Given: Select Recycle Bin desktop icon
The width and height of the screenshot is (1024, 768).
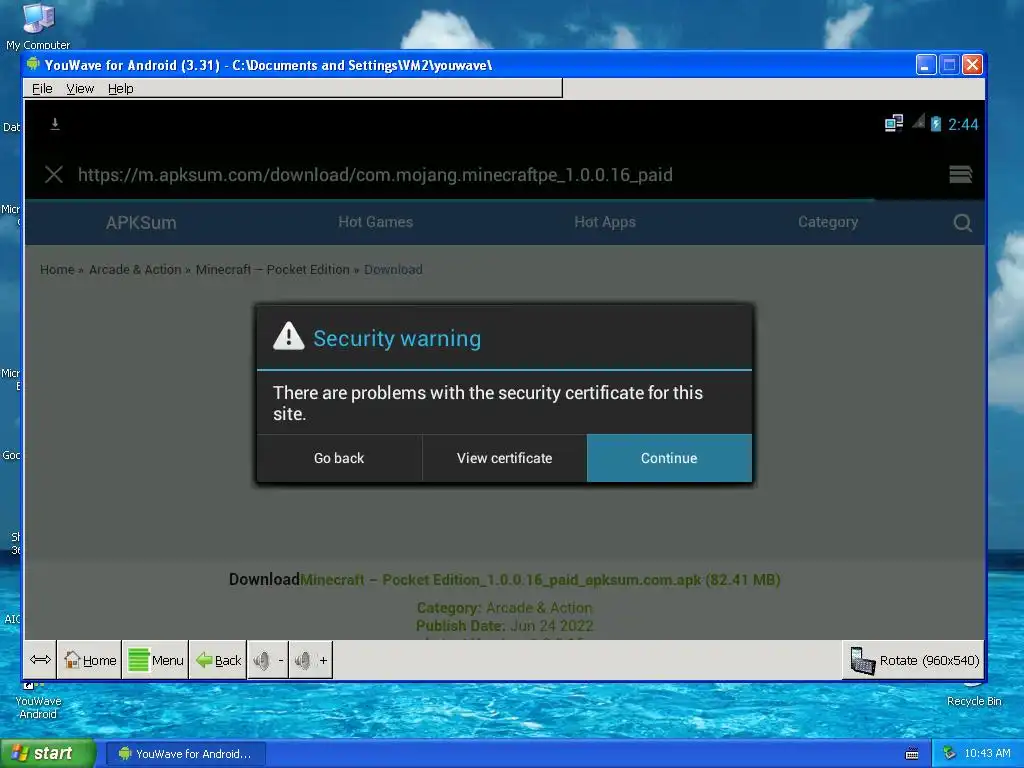Looking at the screenshot, I should (x=974, y=696).
